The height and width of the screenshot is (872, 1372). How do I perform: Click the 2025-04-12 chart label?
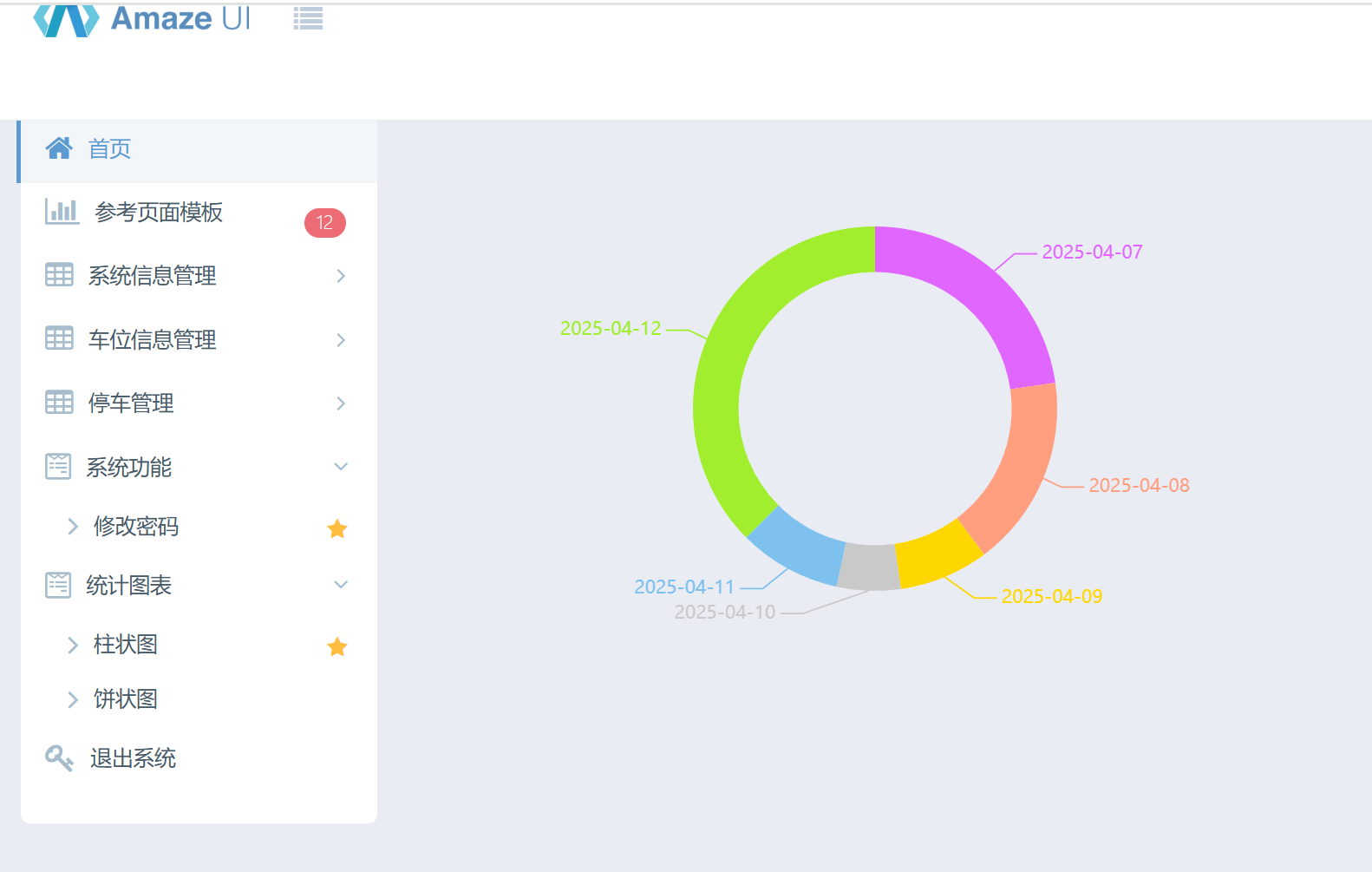coord(611,328)
